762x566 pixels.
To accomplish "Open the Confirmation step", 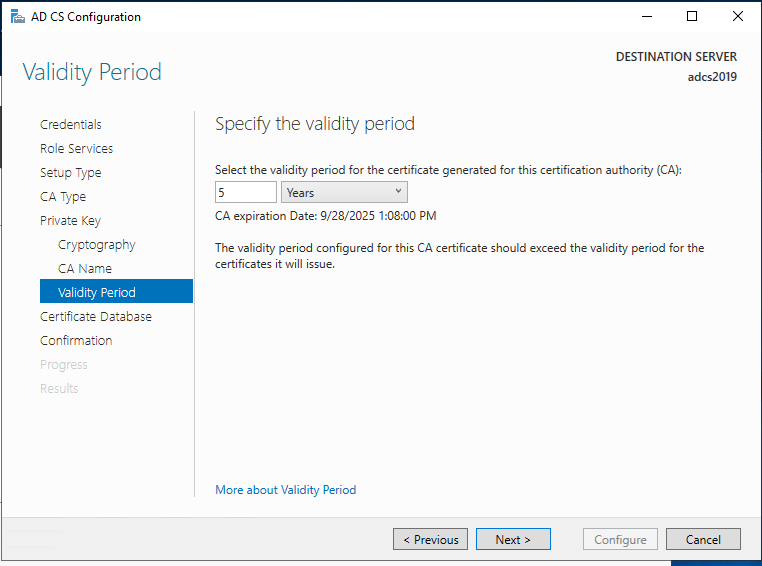I will click(76, 341).
